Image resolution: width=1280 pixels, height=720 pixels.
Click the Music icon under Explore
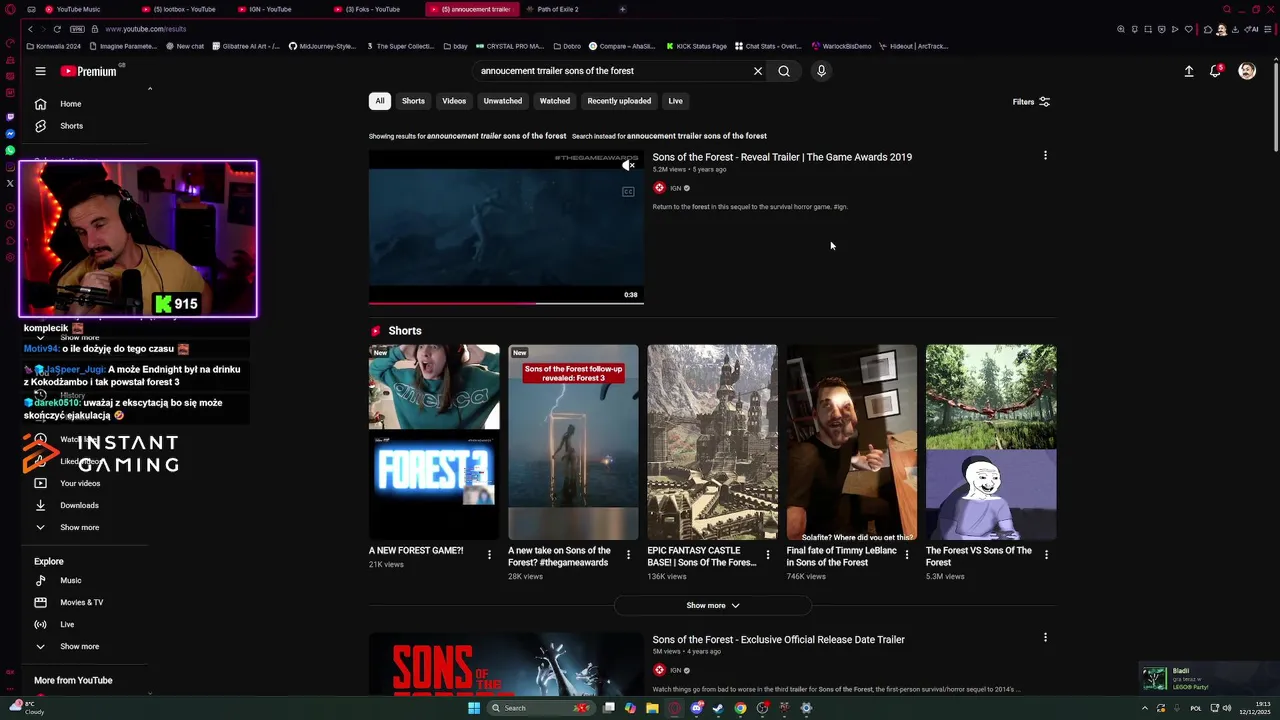pos(40,580)
